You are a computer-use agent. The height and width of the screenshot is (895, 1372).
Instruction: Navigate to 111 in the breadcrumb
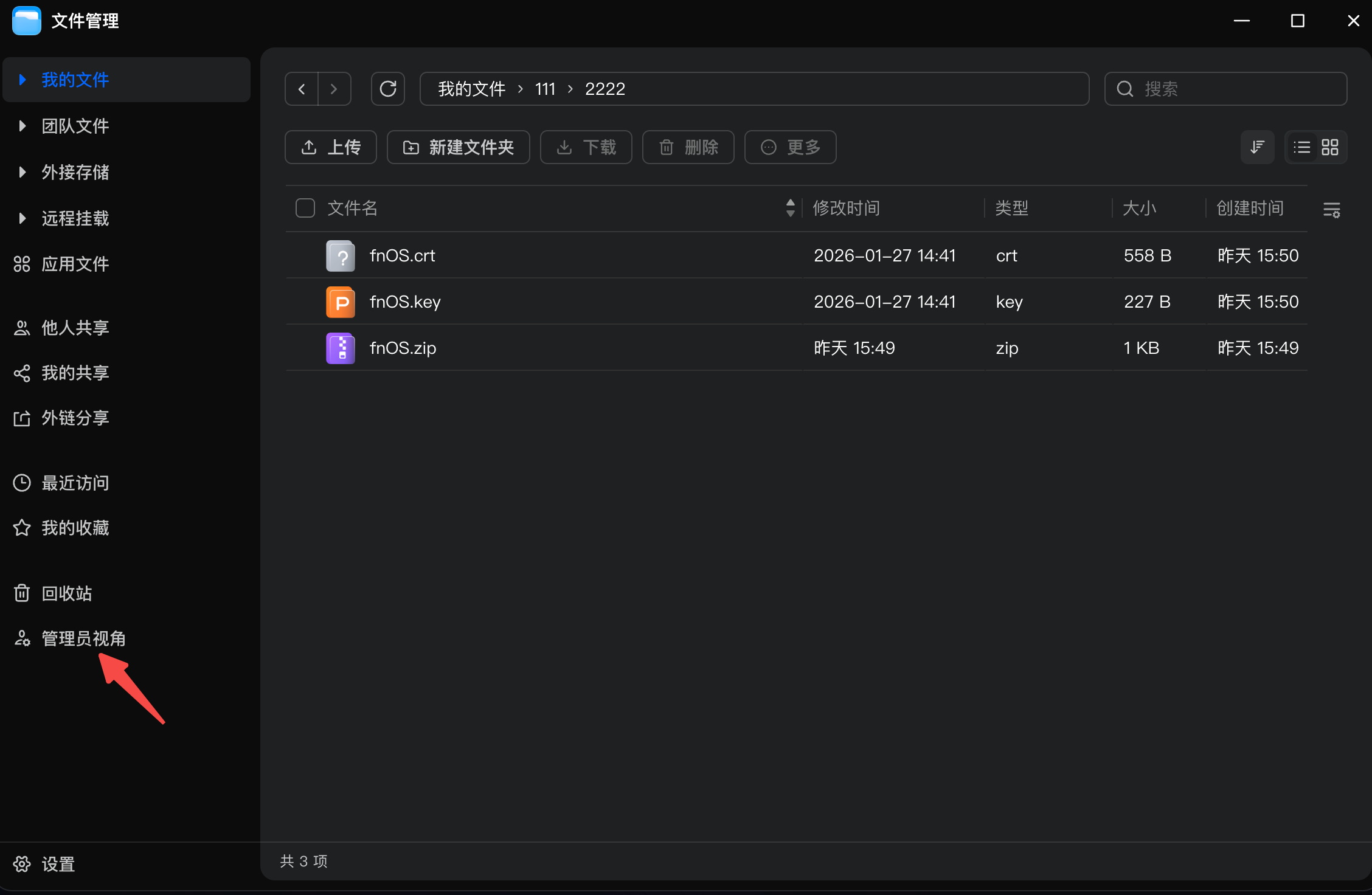coord(546,89)
